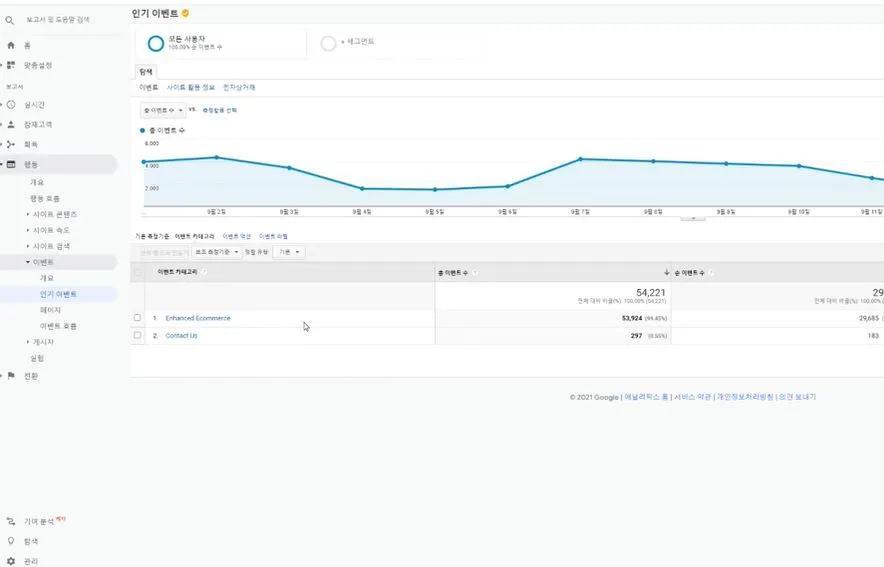Click the 모든 사용자 segment circle
884x567 pixels.
pos(156,43)
